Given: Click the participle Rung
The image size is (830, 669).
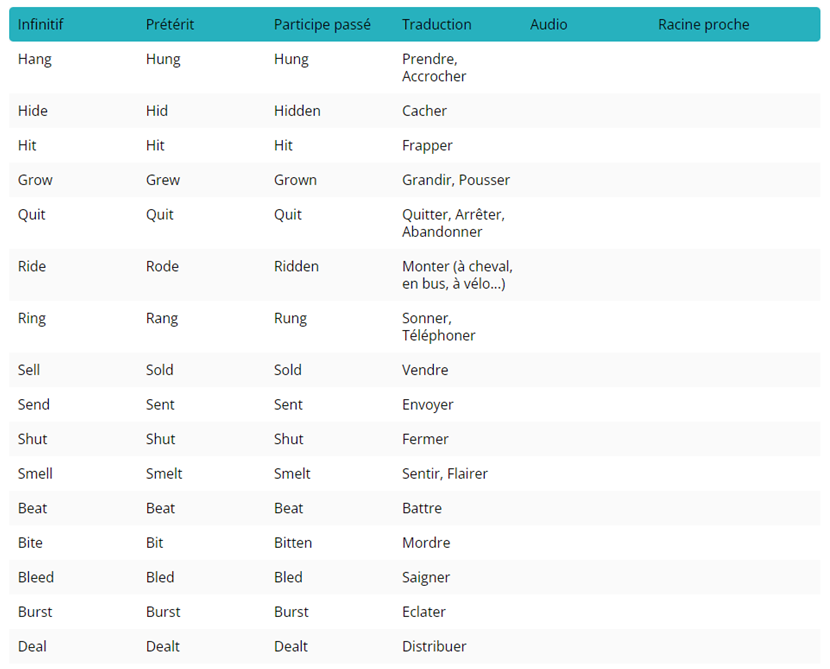Looking at the screenshot, I should (290, 319).
